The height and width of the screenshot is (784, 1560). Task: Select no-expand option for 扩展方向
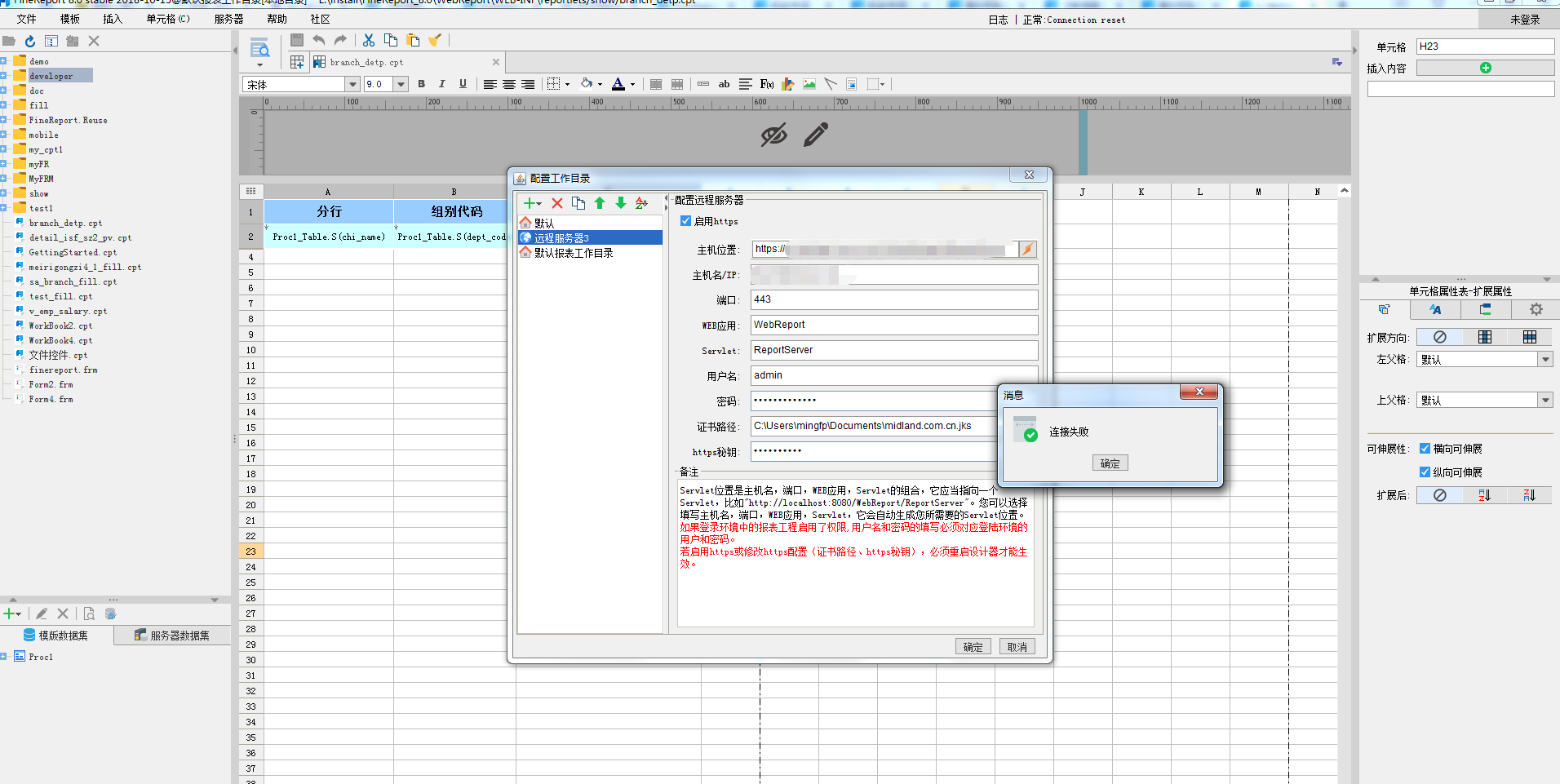click(x=1440, y=337)
